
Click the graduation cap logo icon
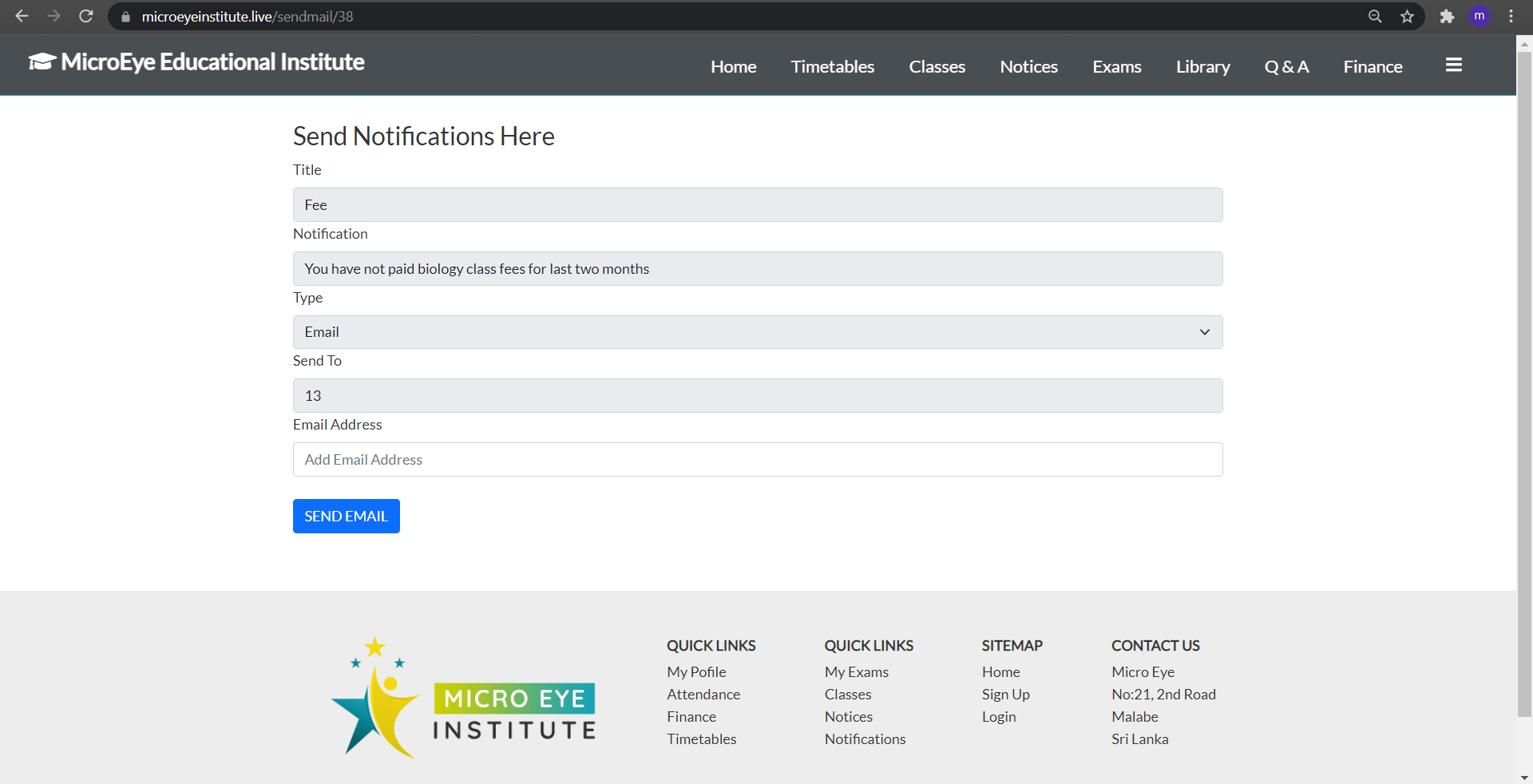click(42, 61)
